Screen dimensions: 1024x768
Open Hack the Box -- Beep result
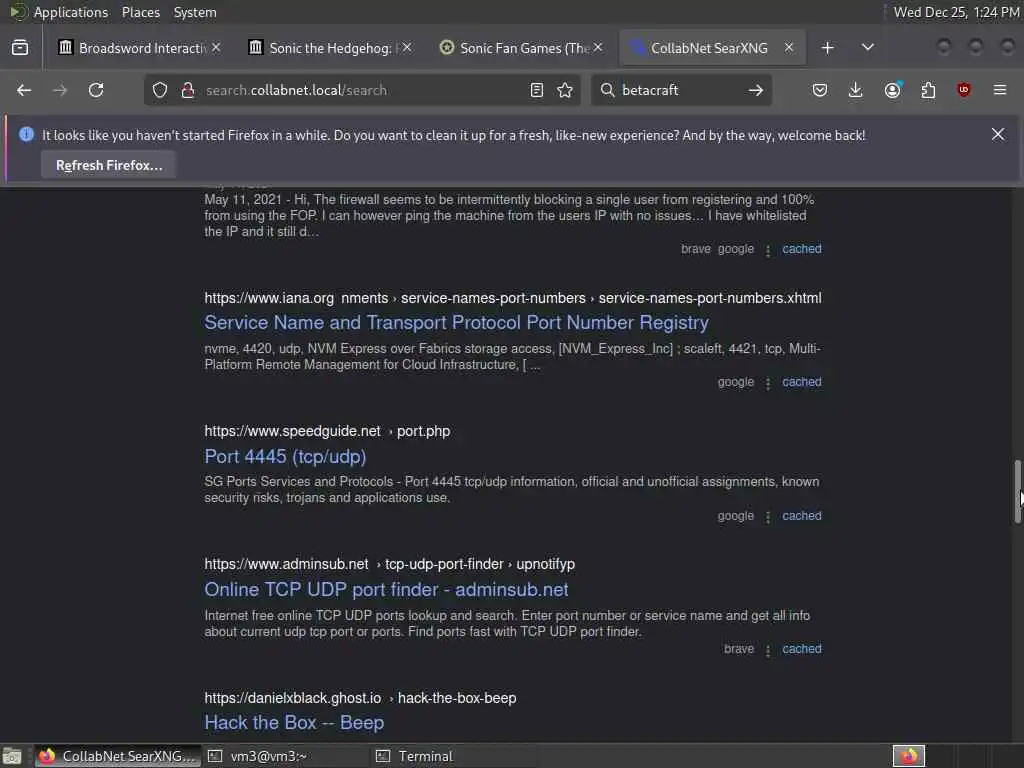pyautogui.click(x=294, y=723)
